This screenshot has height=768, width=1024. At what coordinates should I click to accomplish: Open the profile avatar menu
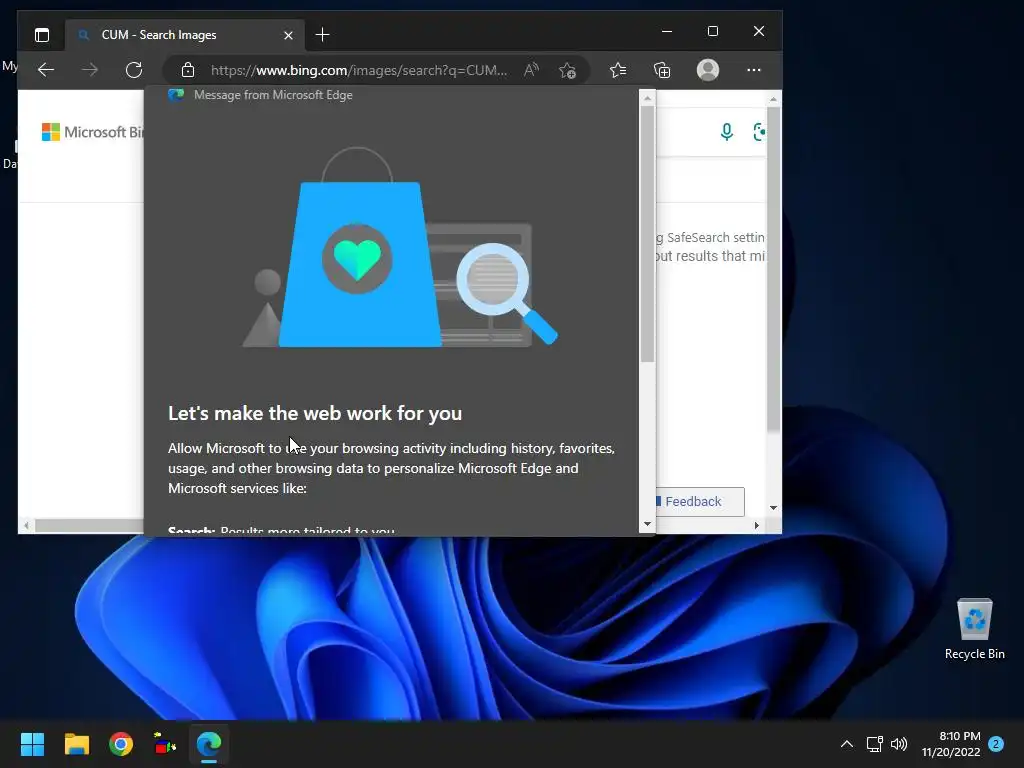click(708, 70)
